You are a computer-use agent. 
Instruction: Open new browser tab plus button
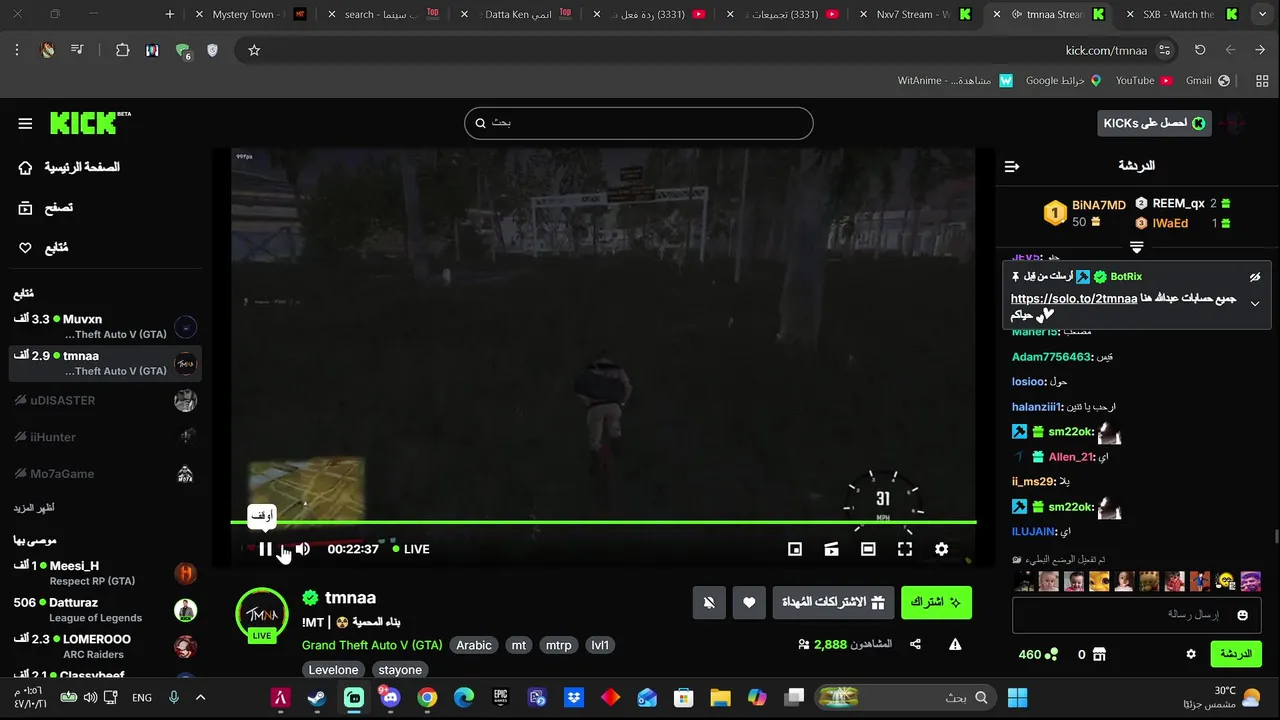click(170, 14)
